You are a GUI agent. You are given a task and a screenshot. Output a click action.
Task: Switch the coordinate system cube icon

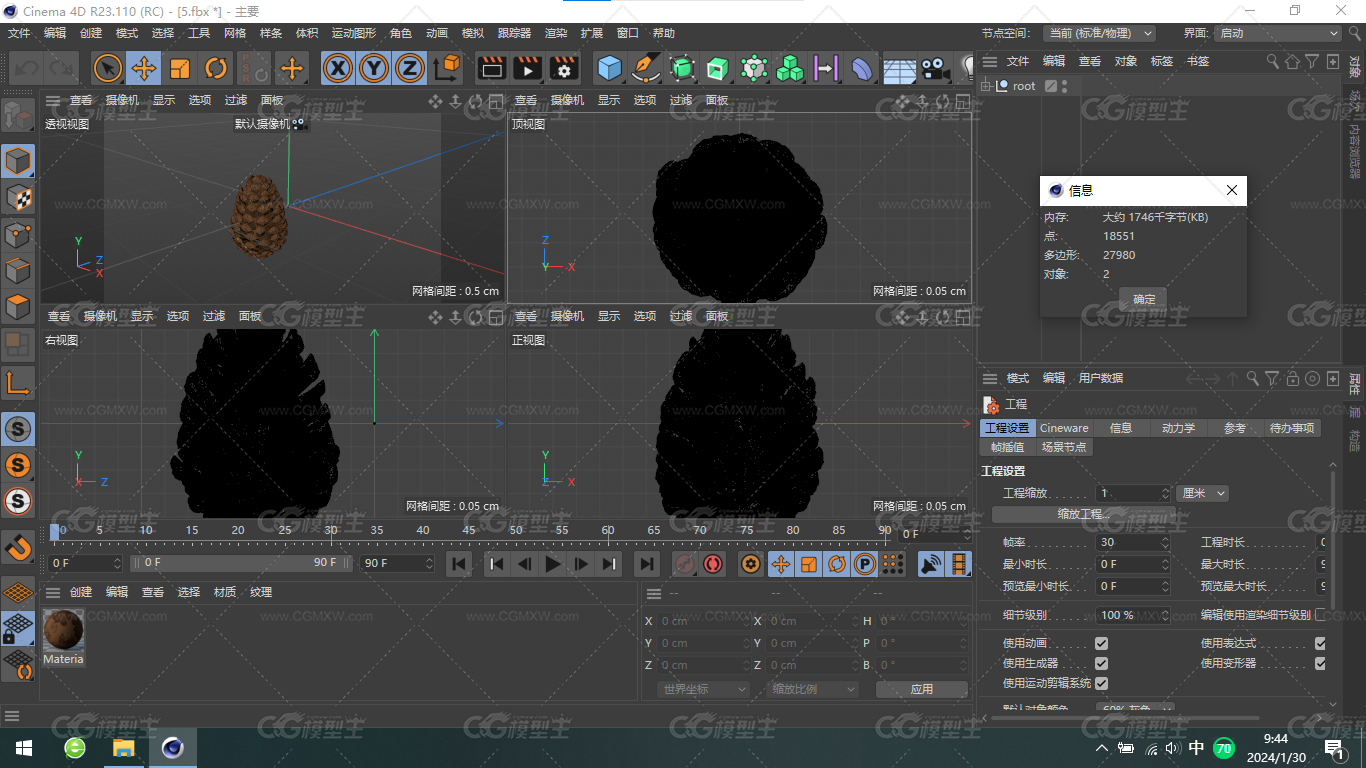click(x=448, y=68)
